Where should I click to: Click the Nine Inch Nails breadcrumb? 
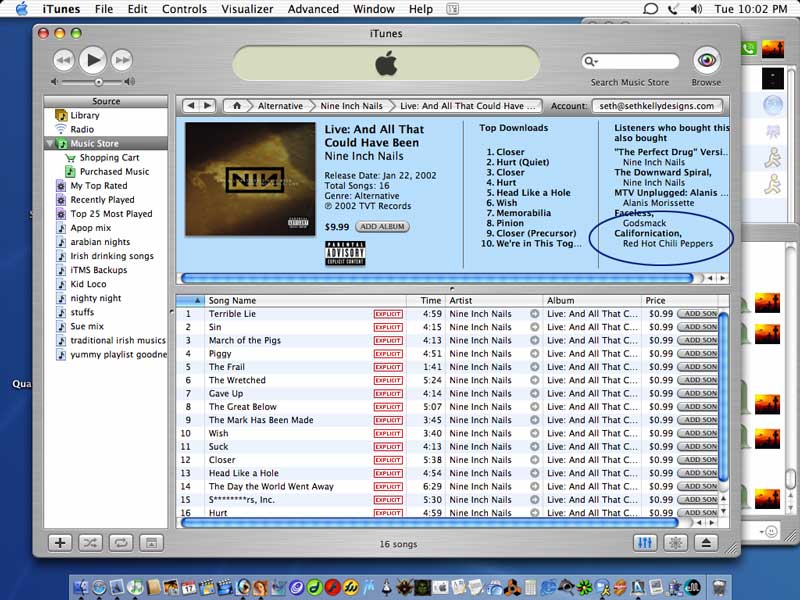pyautogui.click(x=351, y=106)
